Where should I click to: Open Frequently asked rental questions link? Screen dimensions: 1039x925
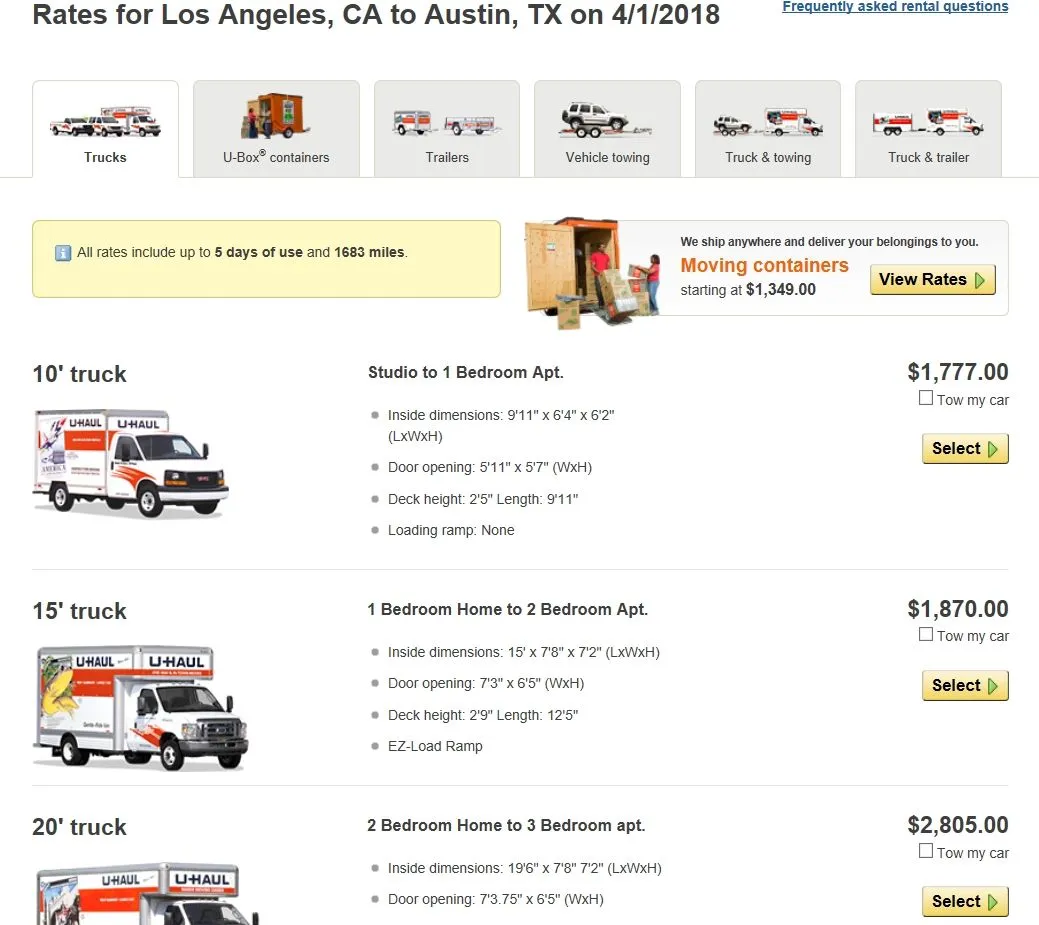(x=893, y=7)
